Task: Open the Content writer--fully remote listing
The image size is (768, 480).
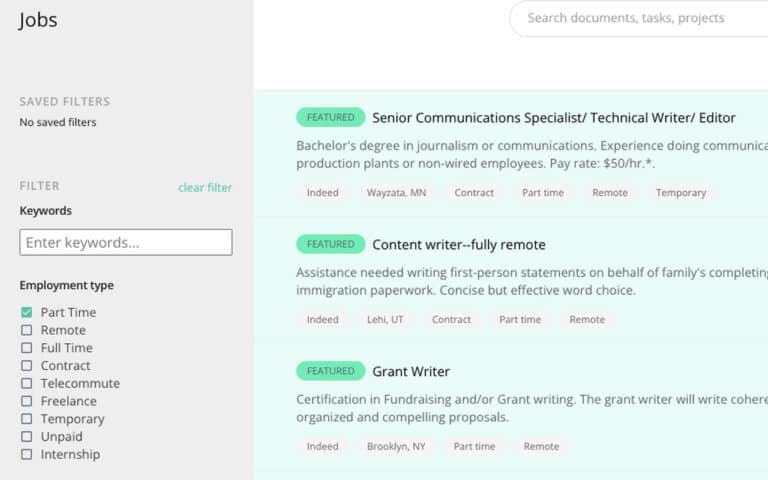Action: [458, 244]
